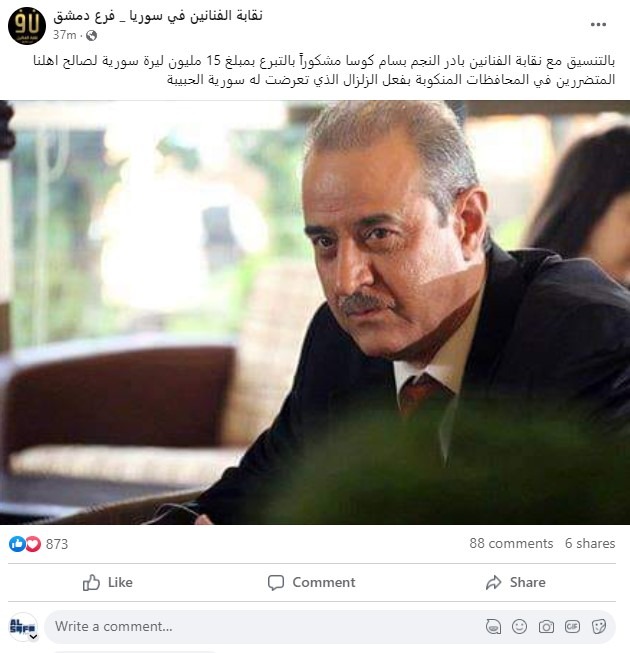Click the blue thumbs-up reaction icon
The image size is (630, 653).
coord(17,544)
